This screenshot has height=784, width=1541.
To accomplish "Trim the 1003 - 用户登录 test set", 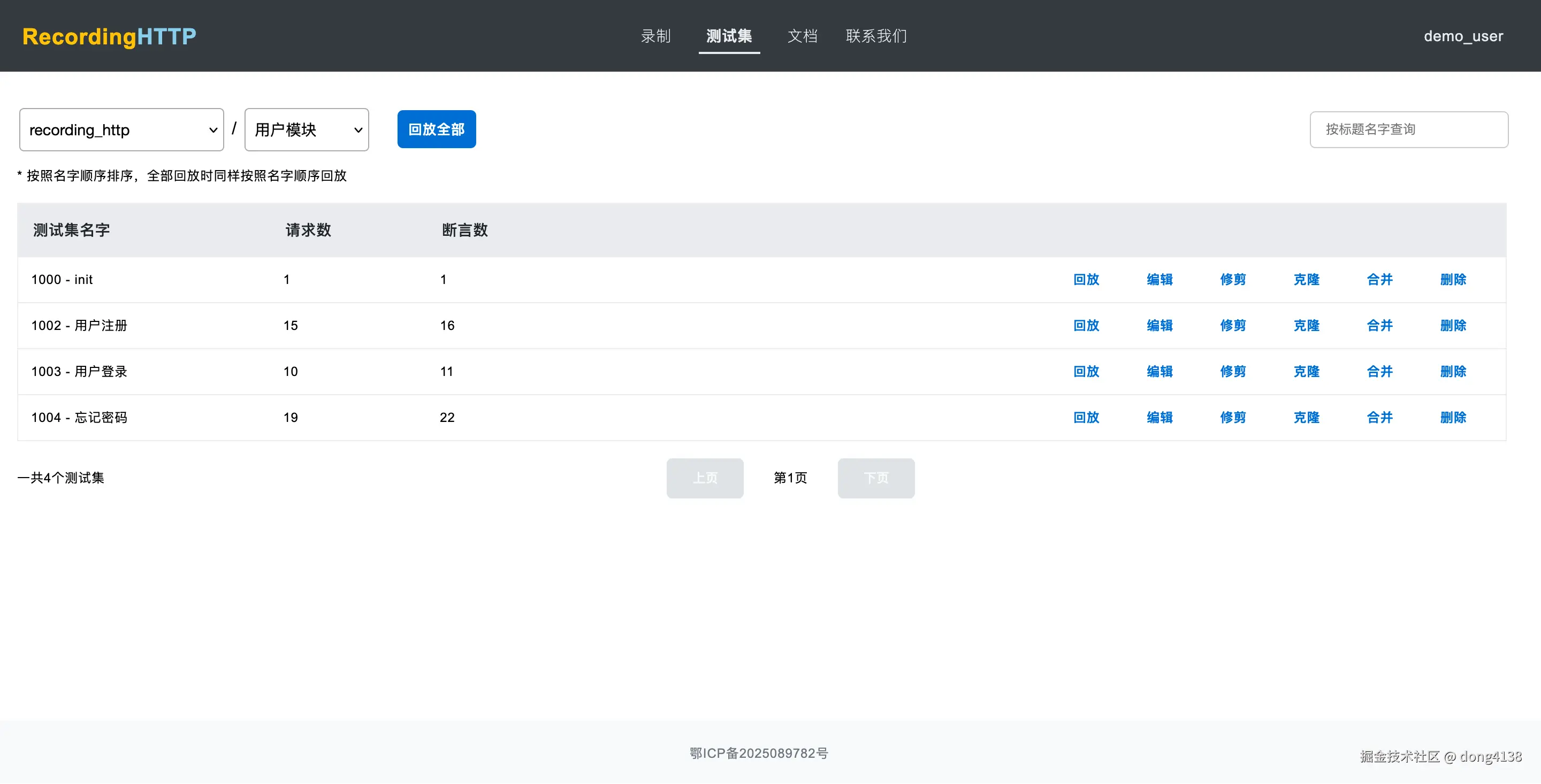I will (1232, 371).
